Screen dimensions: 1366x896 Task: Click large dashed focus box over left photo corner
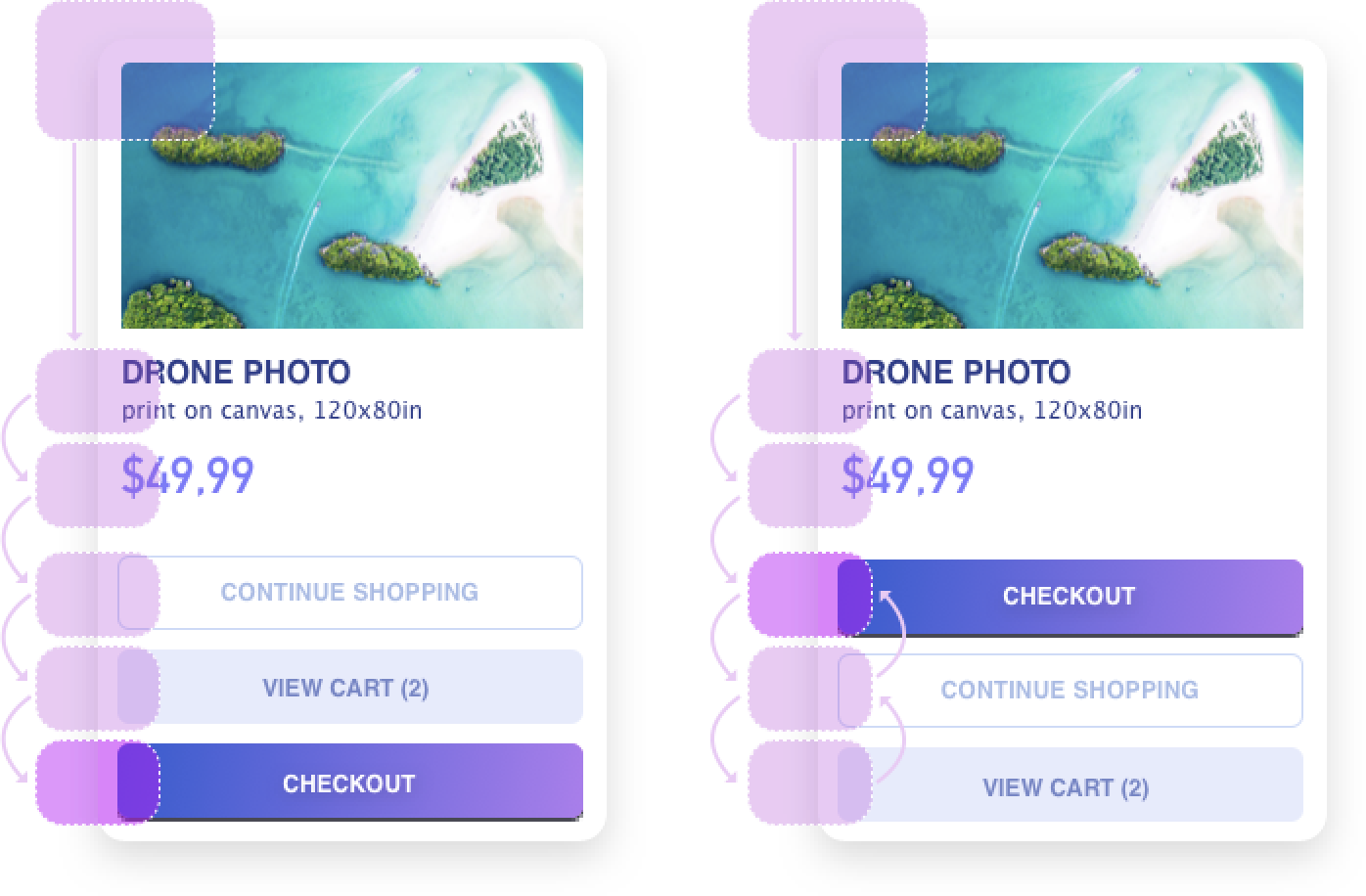pyautogui.click(x=125, y=70)
